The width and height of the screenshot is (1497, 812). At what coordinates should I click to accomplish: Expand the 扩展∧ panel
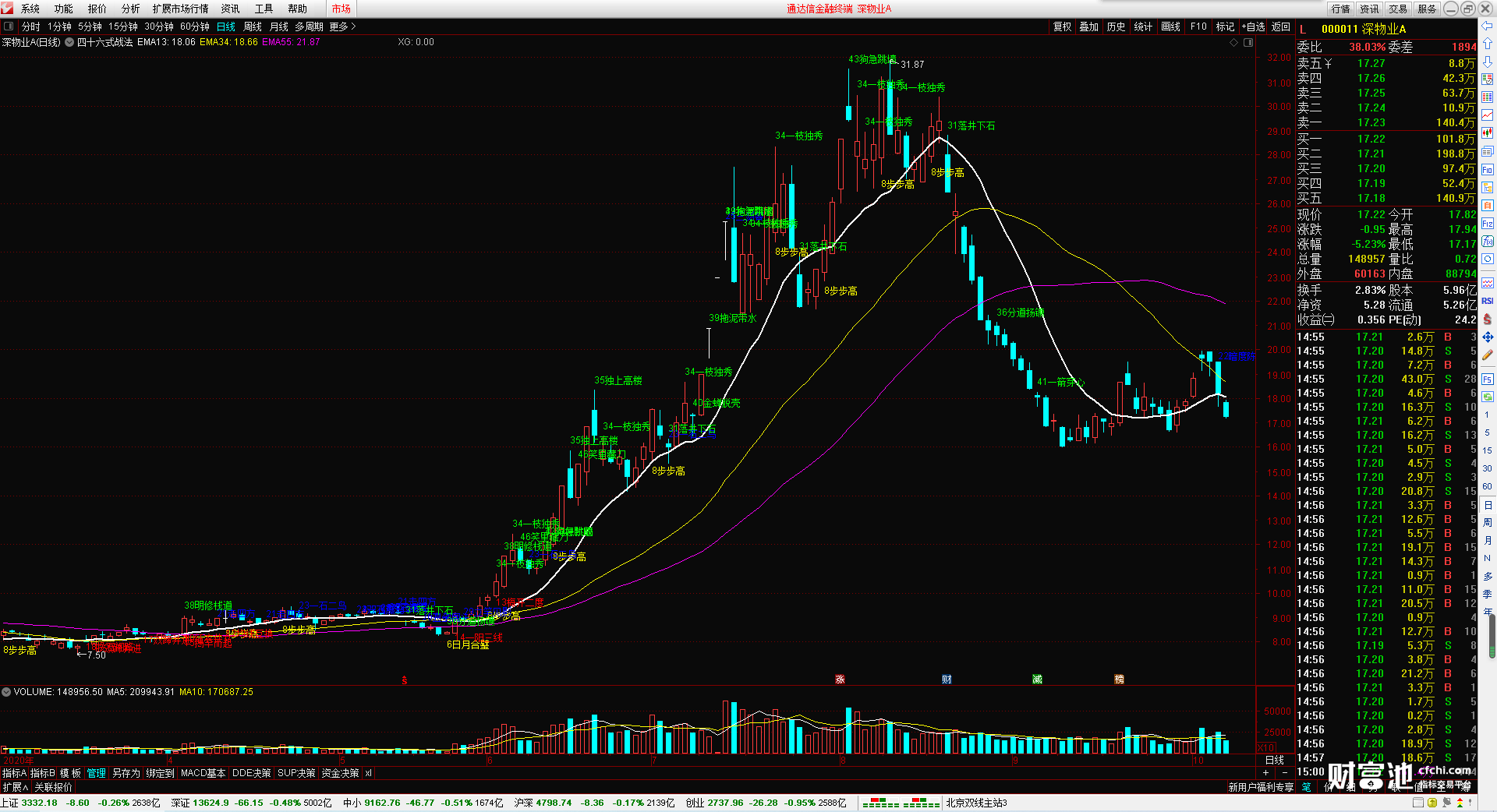(x=15, y=787)
